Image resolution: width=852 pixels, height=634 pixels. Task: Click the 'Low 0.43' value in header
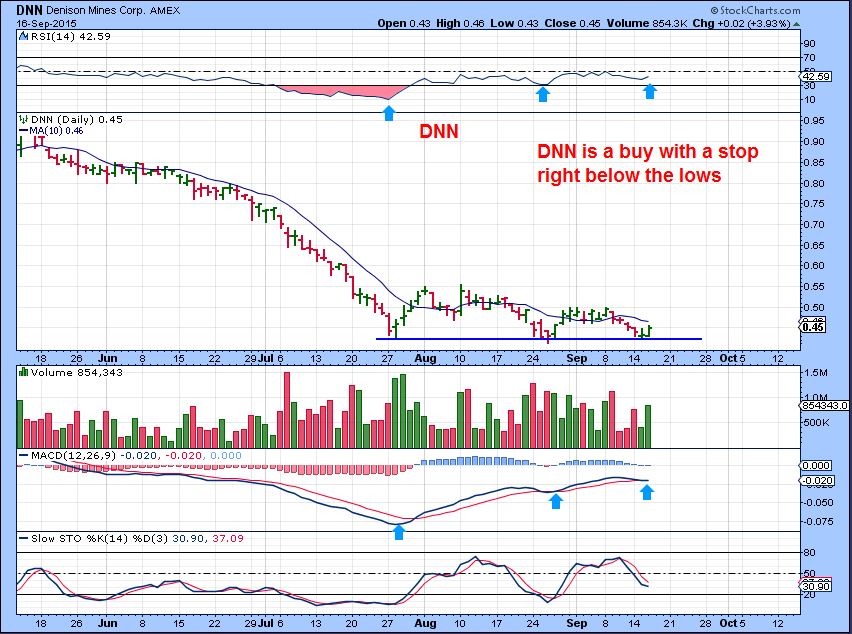515,23
